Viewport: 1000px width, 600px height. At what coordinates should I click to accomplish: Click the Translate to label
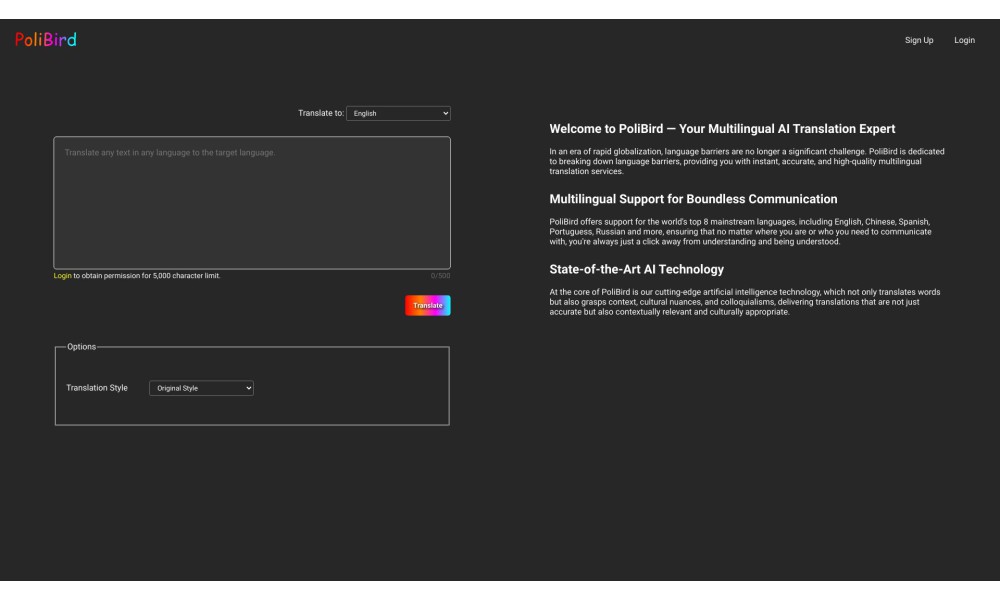(x=321, y=113)
